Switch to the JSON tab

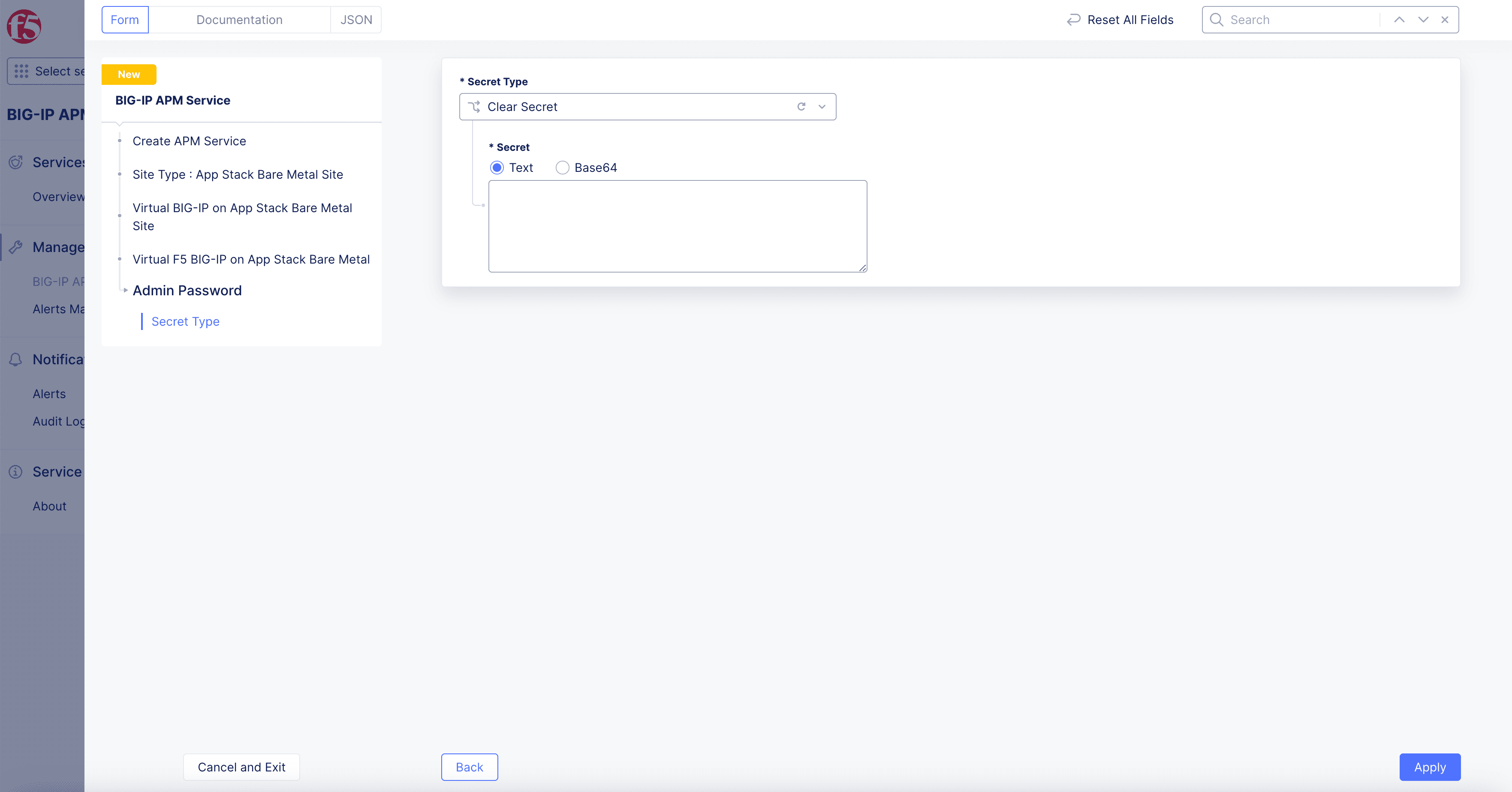tap(356, 20)
